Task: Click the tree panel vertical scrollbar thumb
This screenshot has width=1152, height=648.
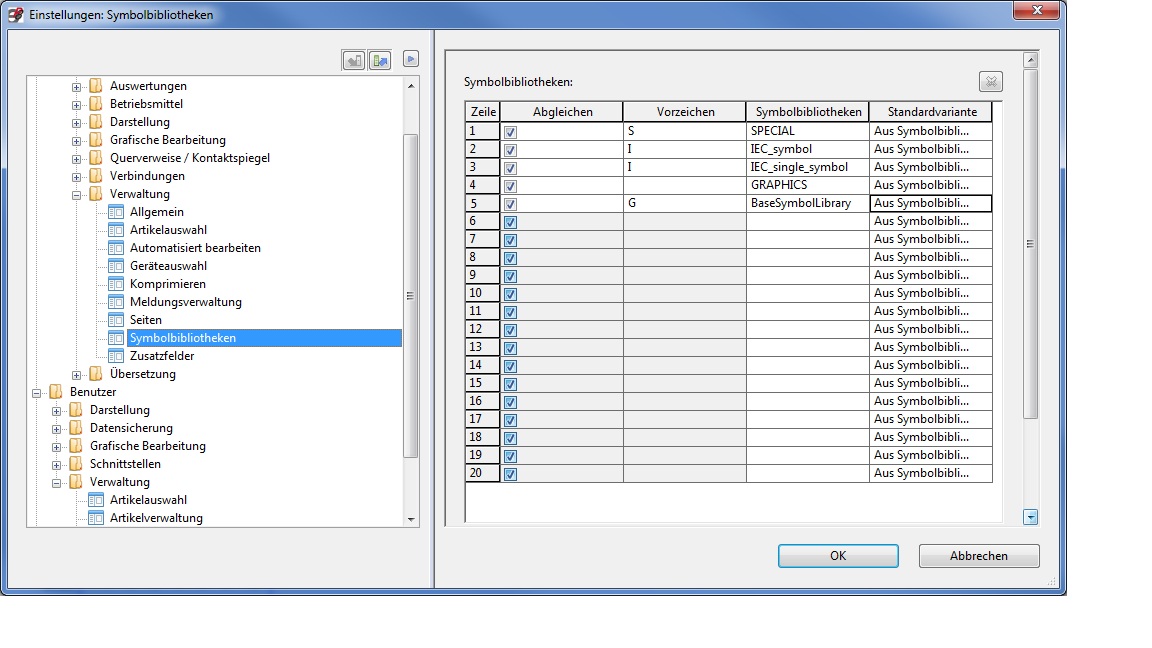Action: [411, 295]
